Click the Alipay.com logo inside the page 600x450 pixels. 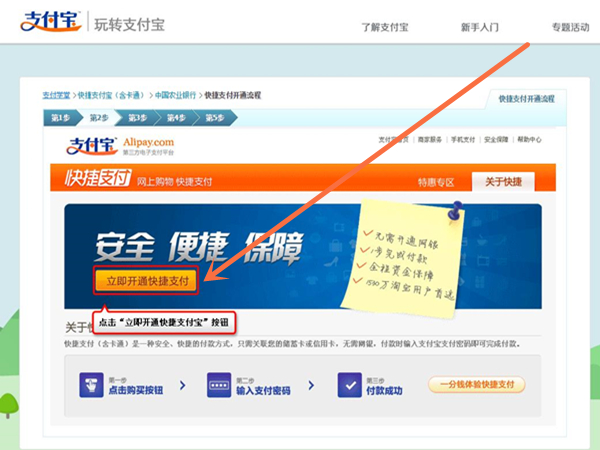tap(120, 146)
